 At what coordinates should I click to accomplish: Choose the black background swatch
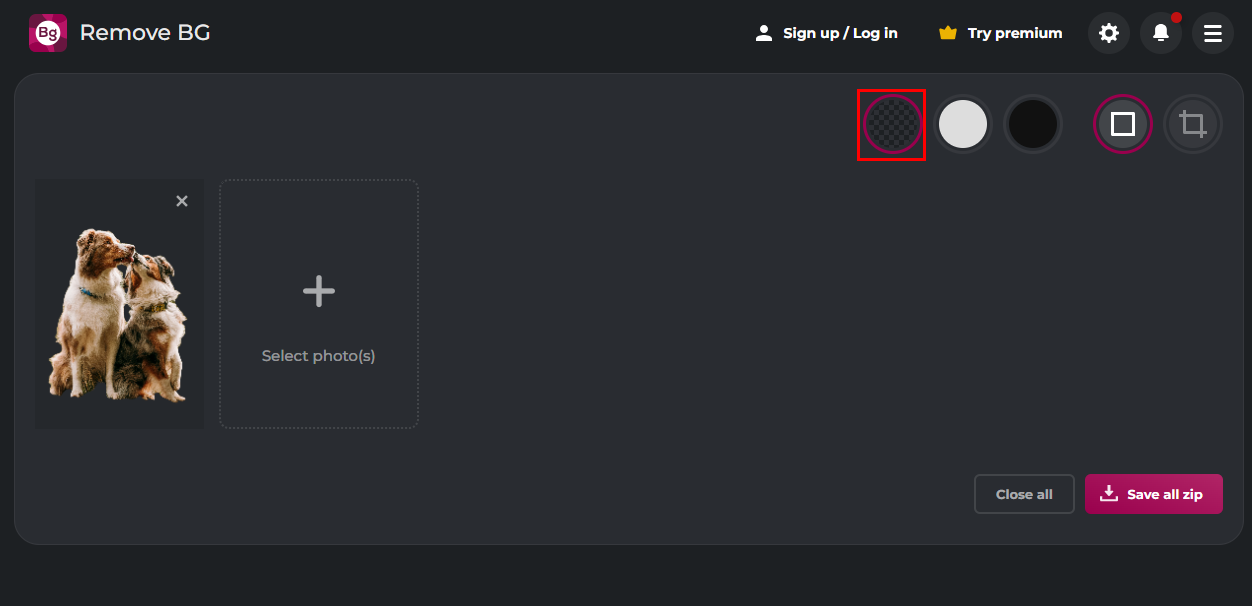pyautogui.click(x=1032, y=124)
